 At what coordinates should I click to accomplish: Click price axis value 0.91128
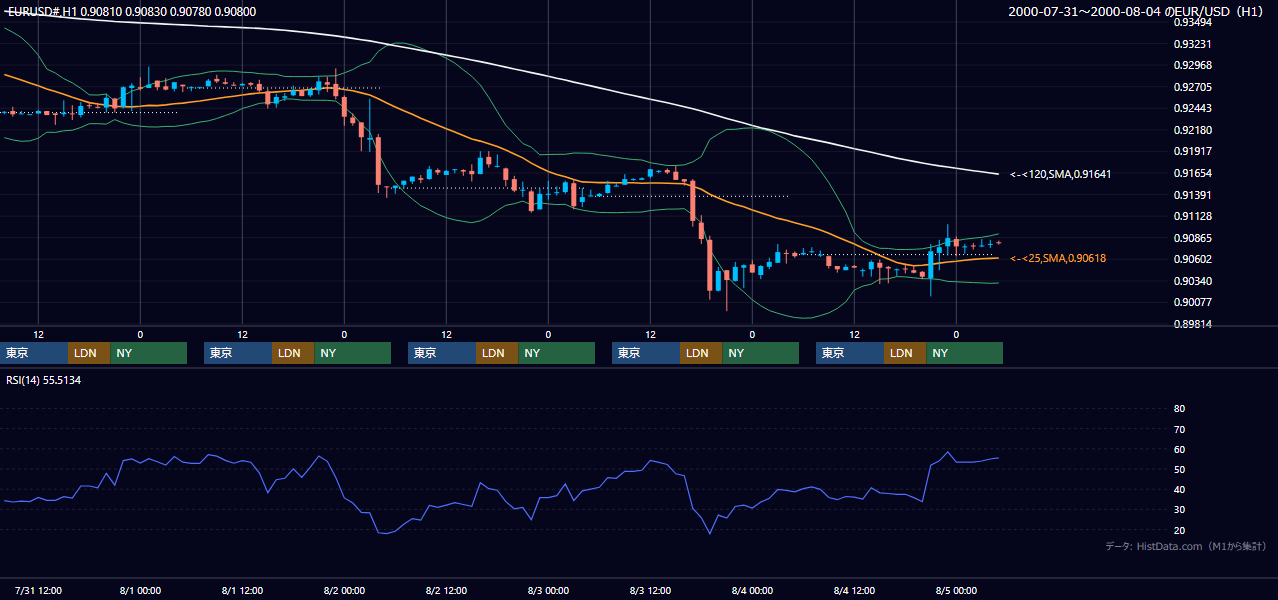click(x=1191, y=216)
